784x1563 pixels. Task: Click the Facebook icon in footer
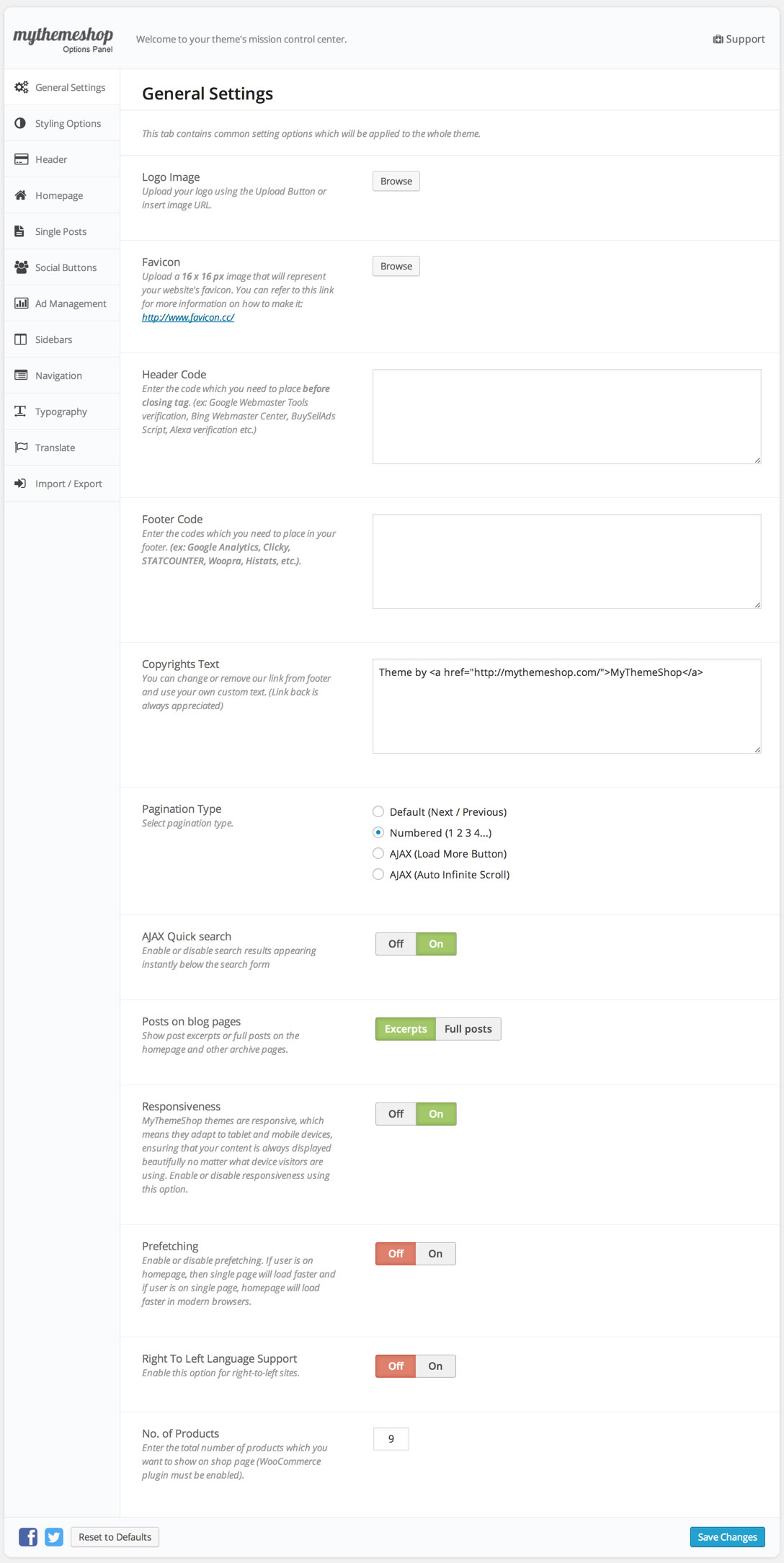coord(28,1536)
